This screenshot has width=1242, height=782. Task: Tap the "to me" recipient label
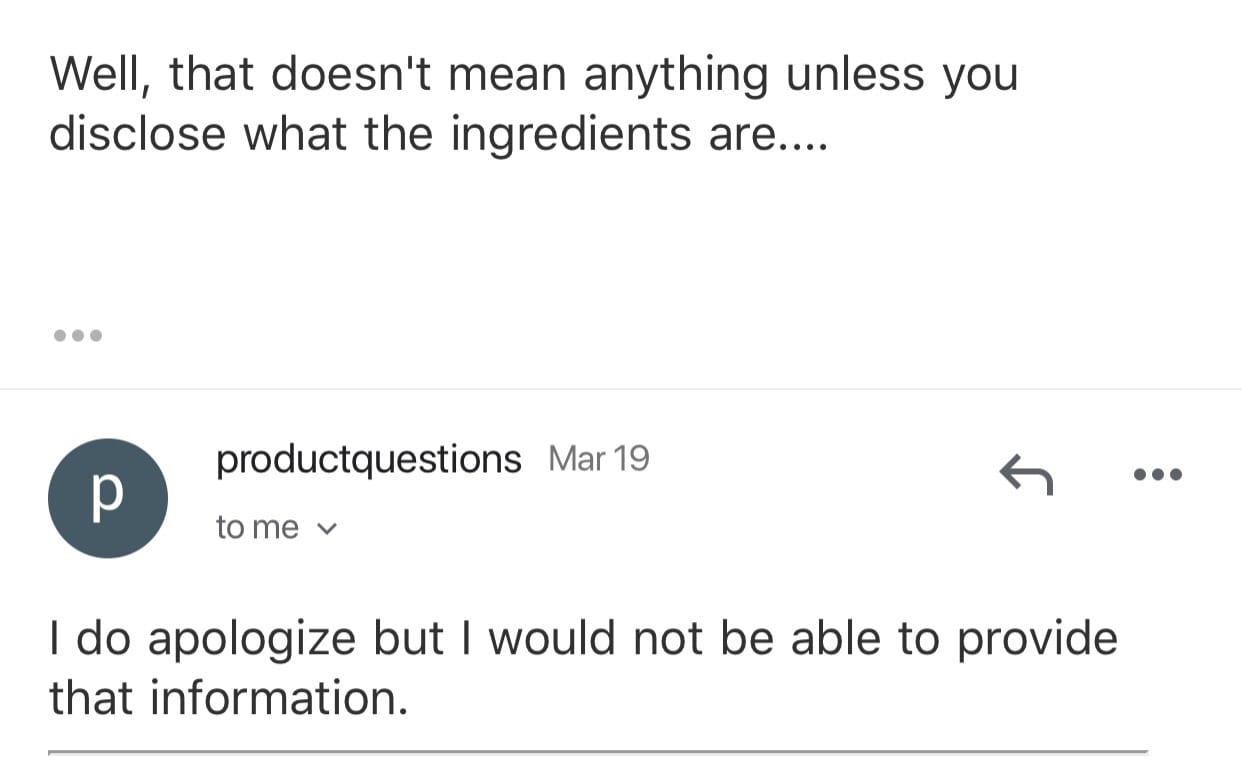click(x=257, y=527)
